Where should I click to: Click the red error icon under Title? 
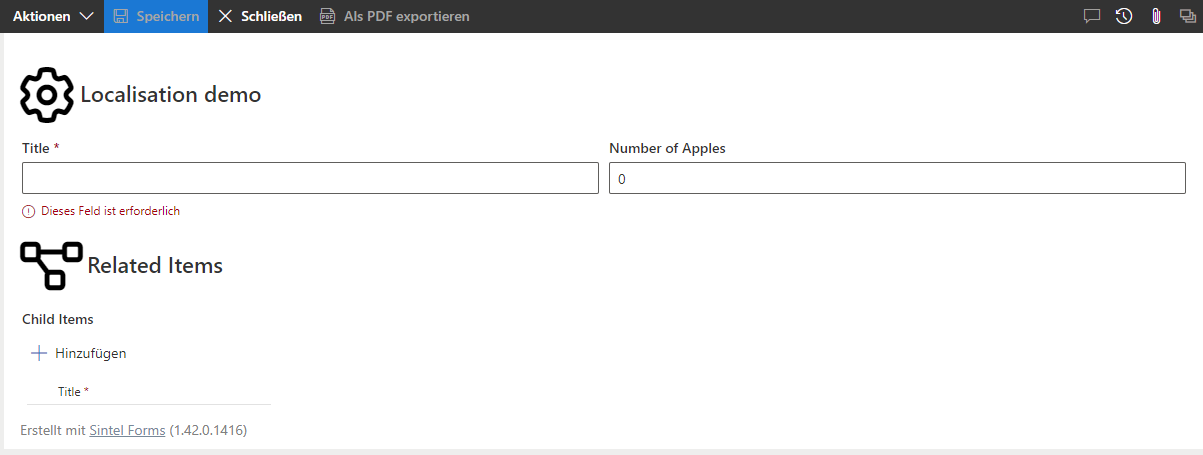tap(28, 211)
